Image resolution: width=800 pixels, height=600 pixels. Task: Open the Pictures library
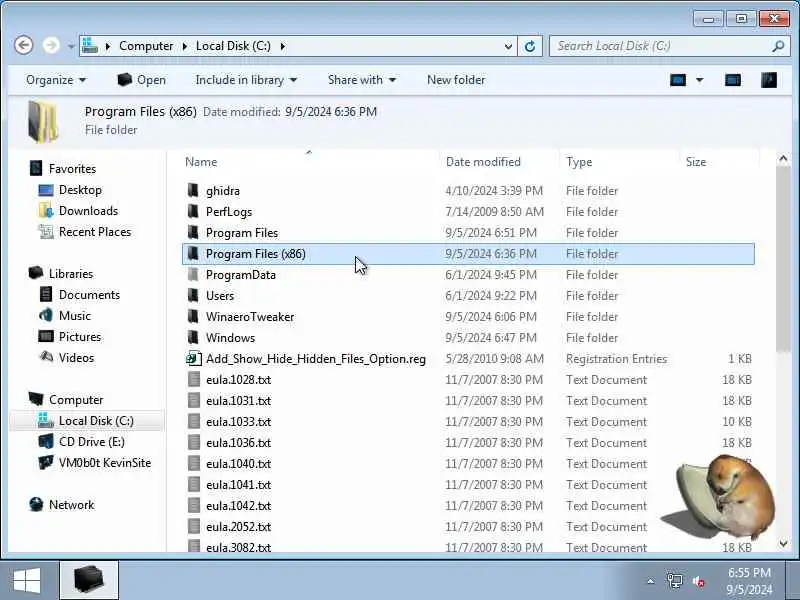pyautogui.click(x=80, y=337)
